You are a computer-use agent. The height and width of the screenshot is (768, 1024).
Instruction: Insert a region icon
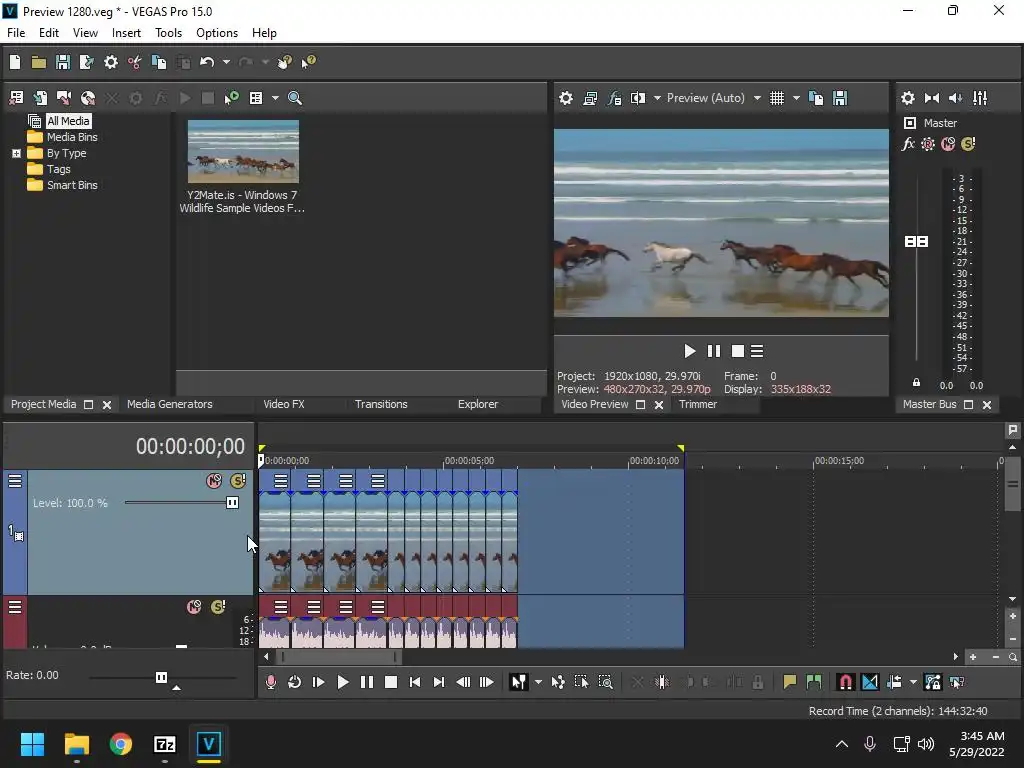tap(814, 682)
